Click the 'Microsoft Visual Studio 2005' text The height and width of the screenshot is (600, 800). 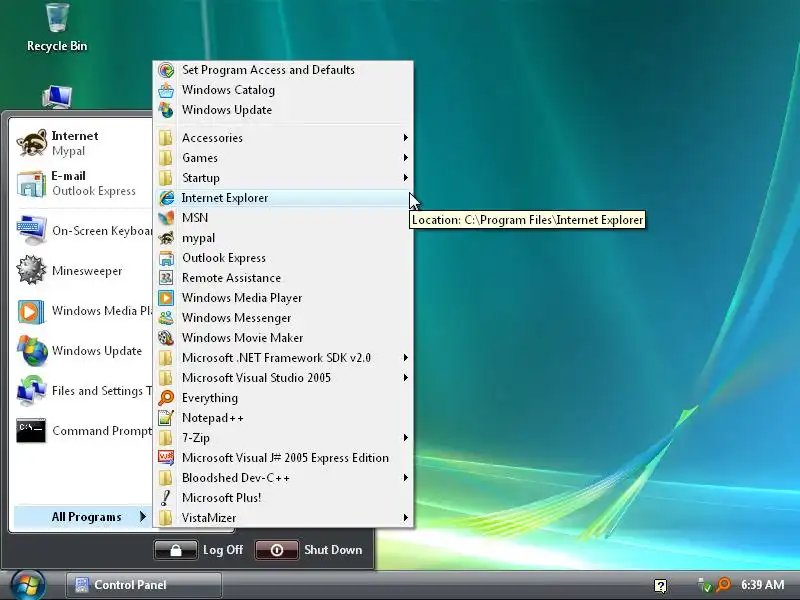pos(256,378)
